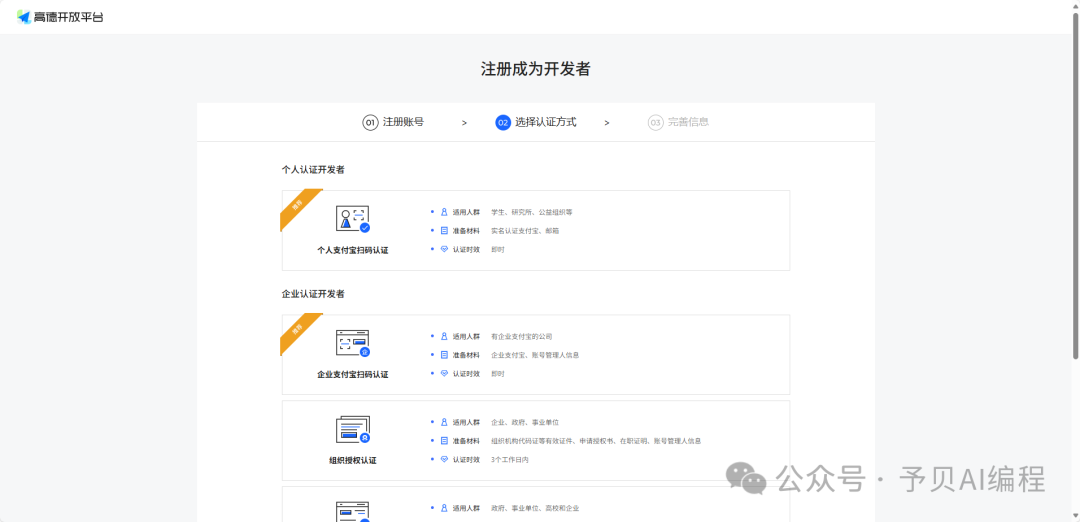Image resolution: width=1080 pixels, height=522 pixels.
Task: Choose 组织授权认证 option title
Action: (353, 461)
